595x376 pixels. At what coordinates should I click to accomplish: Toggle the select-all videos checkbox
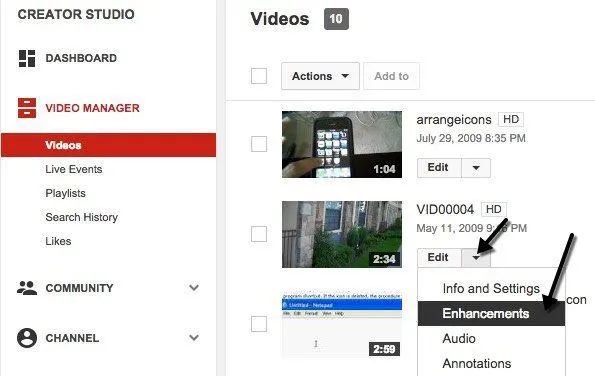pyautogui.click(x=259, y=76)
